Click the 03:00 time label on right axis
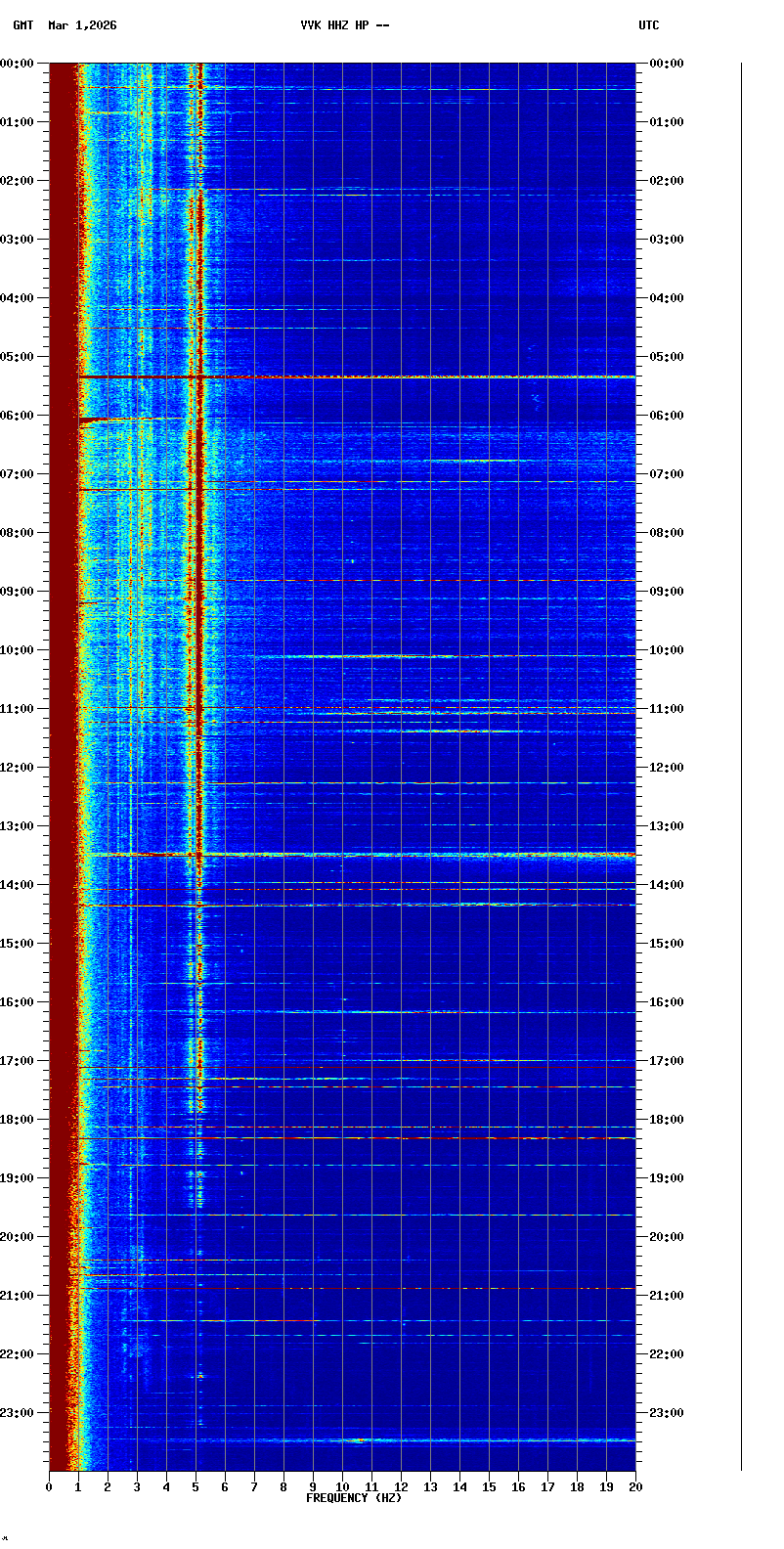 click(669, 240)
